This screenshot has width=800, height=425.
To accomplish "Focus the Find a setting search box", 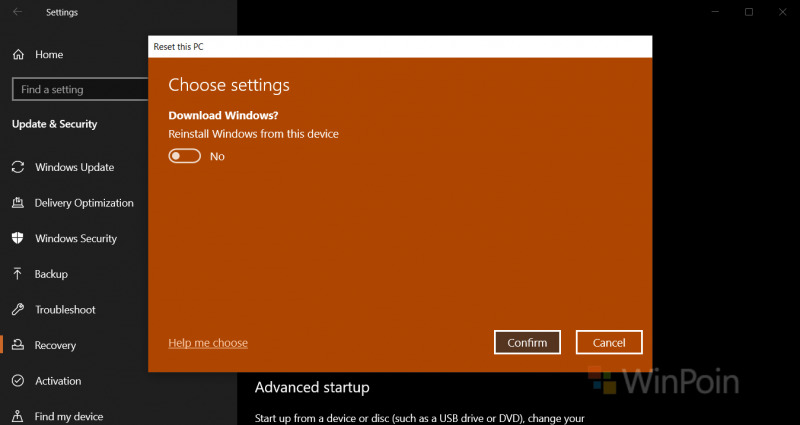I will [80, 89].
